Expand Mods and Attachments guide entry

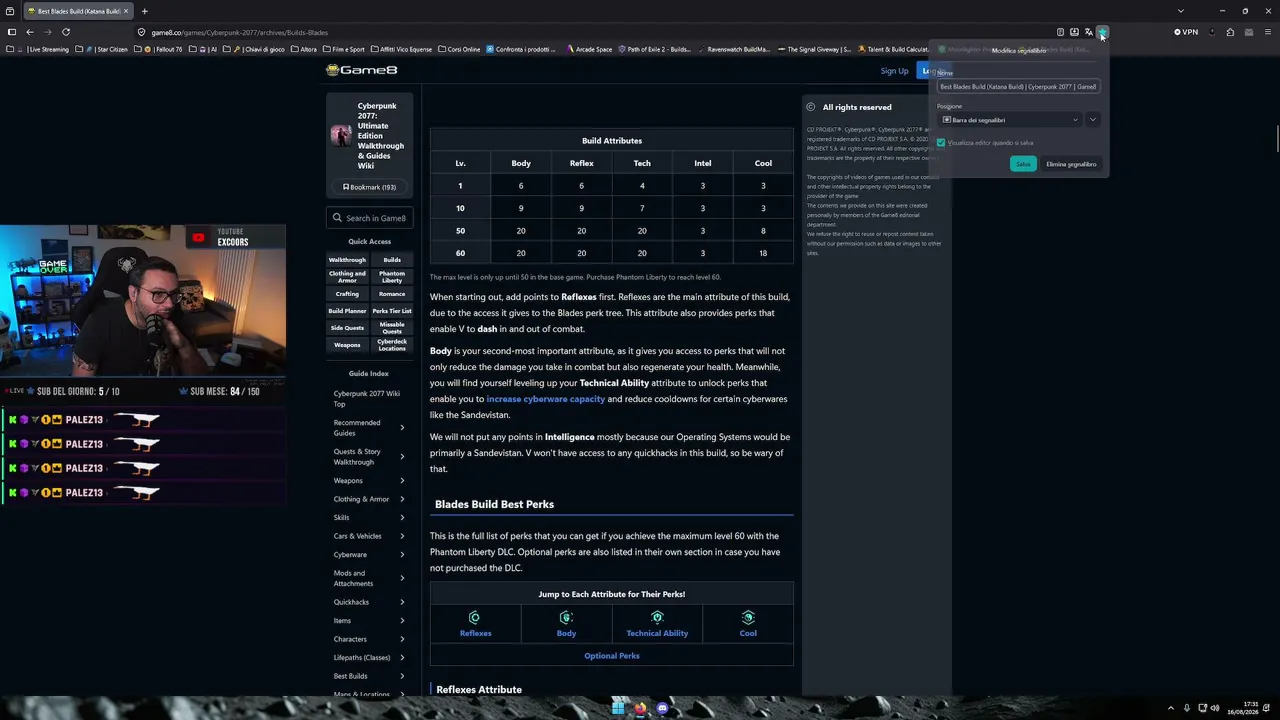402,578
